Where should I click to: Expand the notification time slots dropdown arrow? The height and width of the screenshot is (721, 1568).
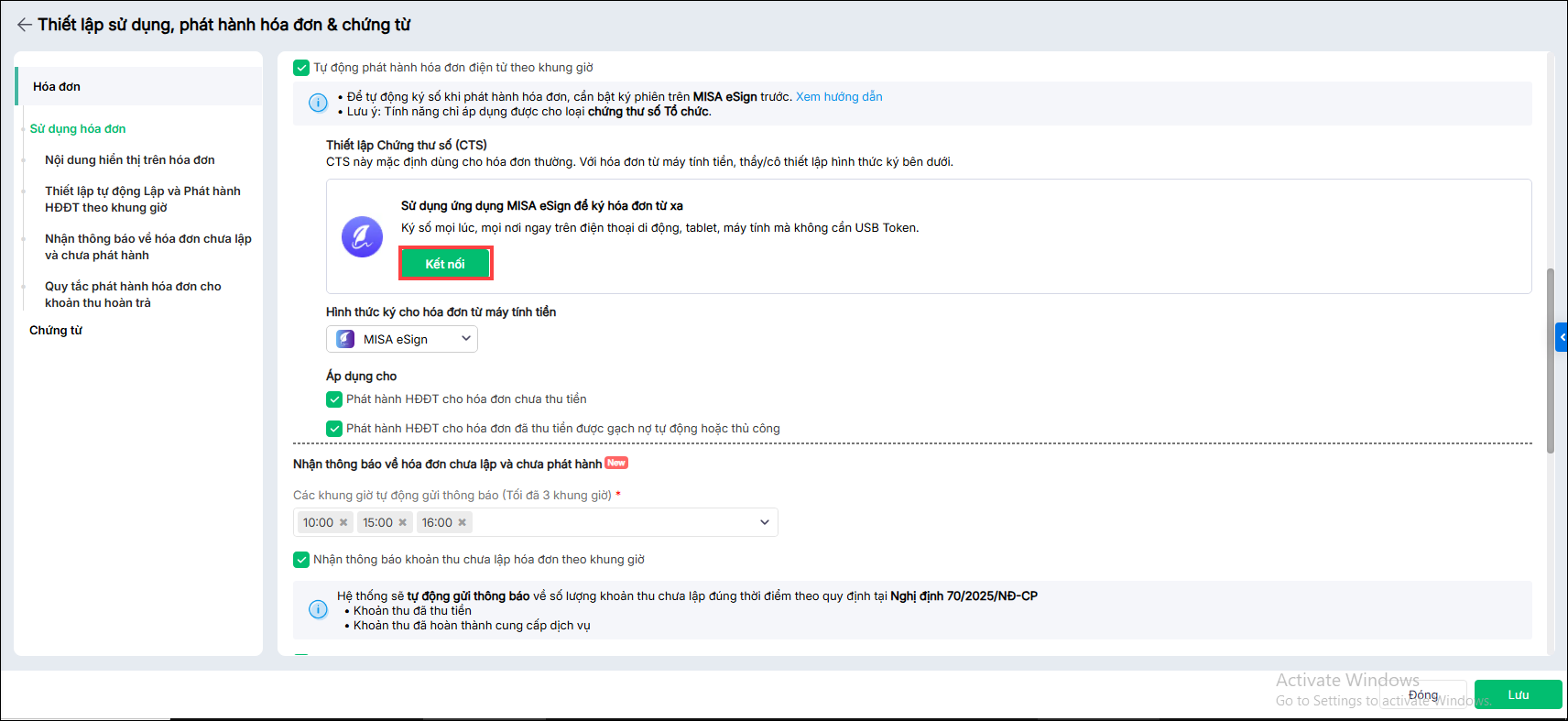pyautogui.click(x=764, y=522)
